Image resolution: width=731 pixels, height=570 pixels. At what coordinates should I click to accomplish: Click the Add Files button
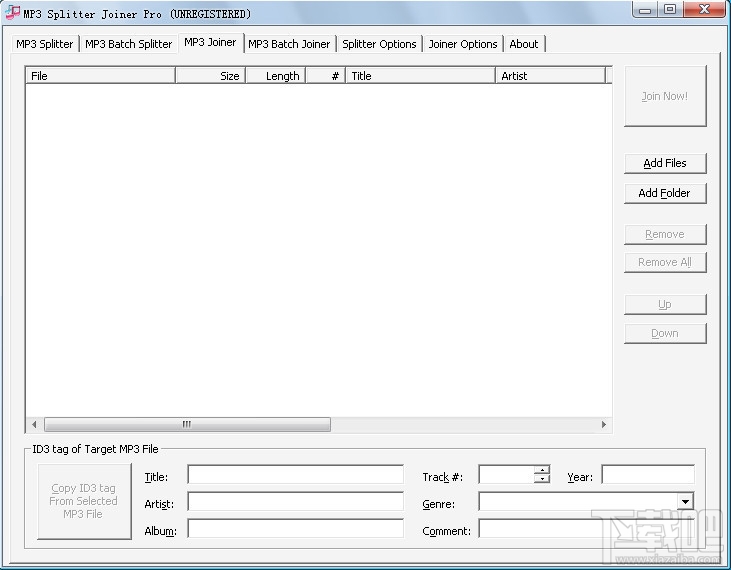click(x=665, y=163)
